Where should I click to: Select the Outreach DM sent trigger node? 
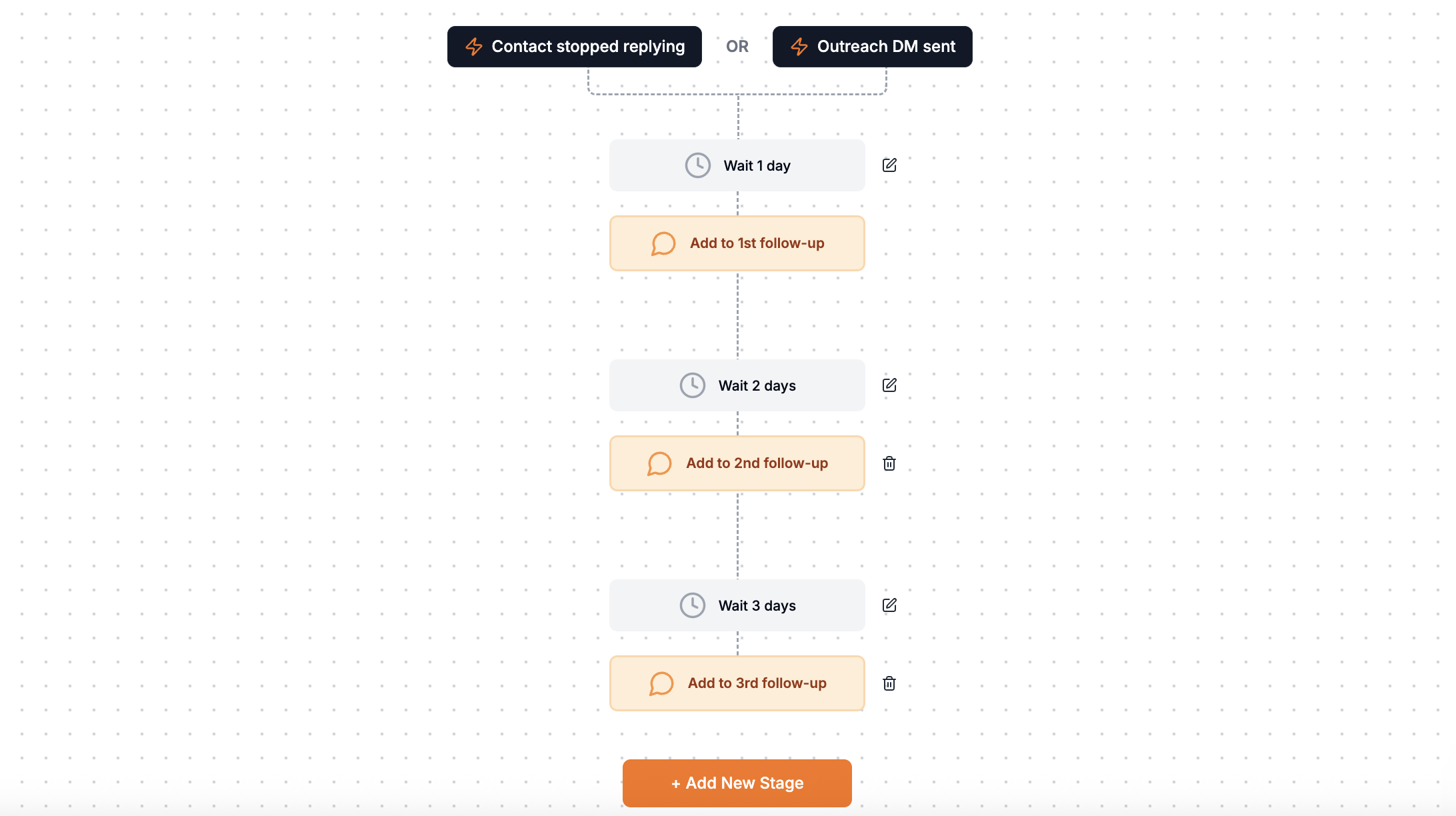(x=872, y=46)
